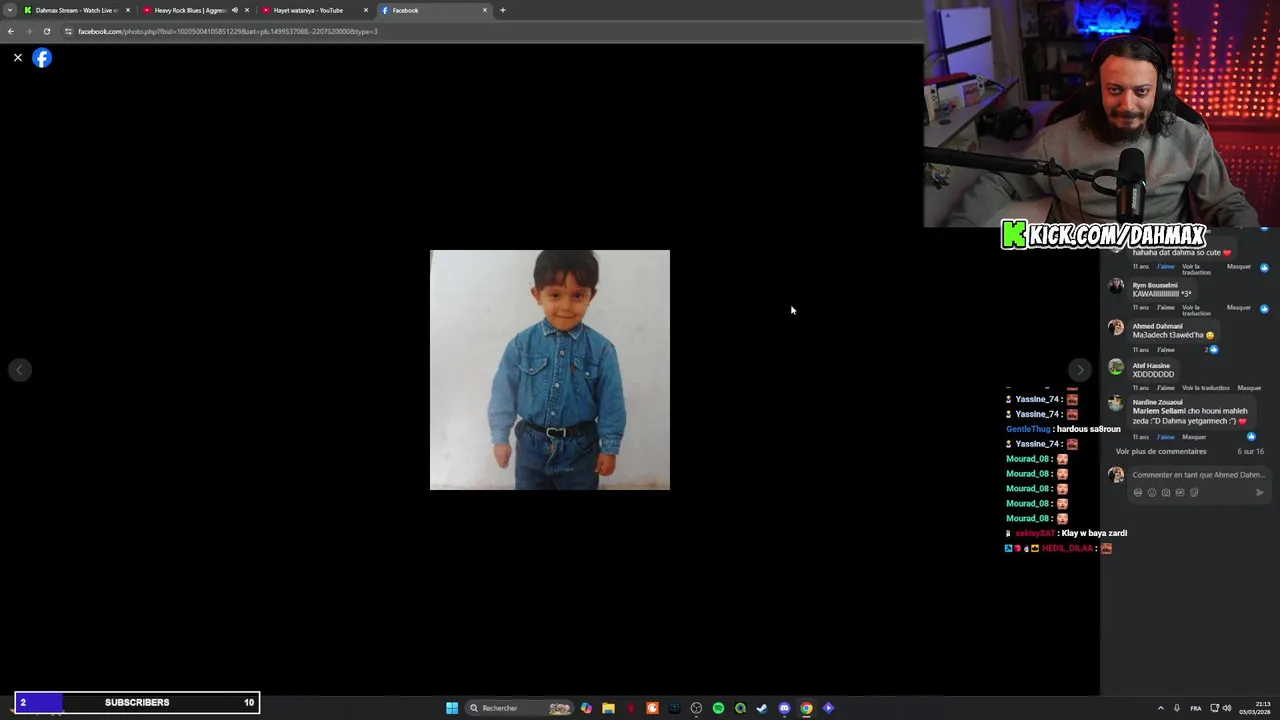Click the Facebook logo icon next to the X

[x=41, y=58]
